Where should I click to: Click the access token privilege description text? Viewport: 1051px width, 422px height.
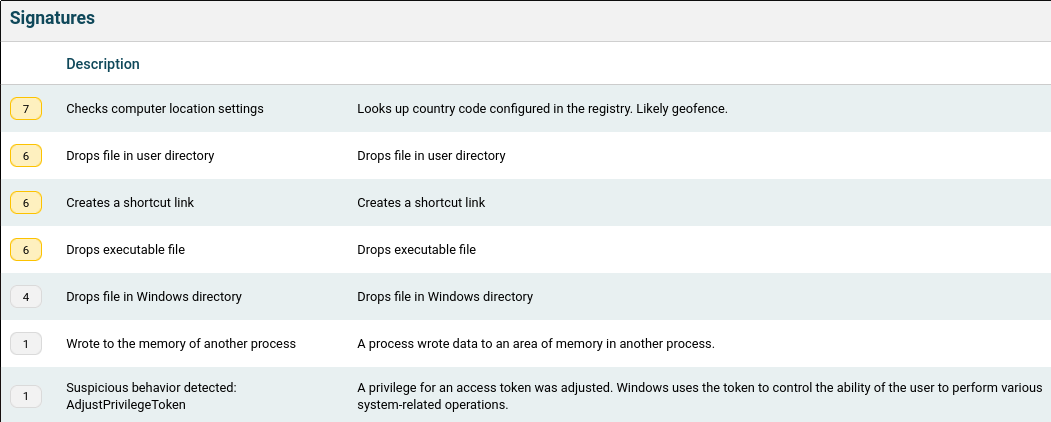coord(699,396)
